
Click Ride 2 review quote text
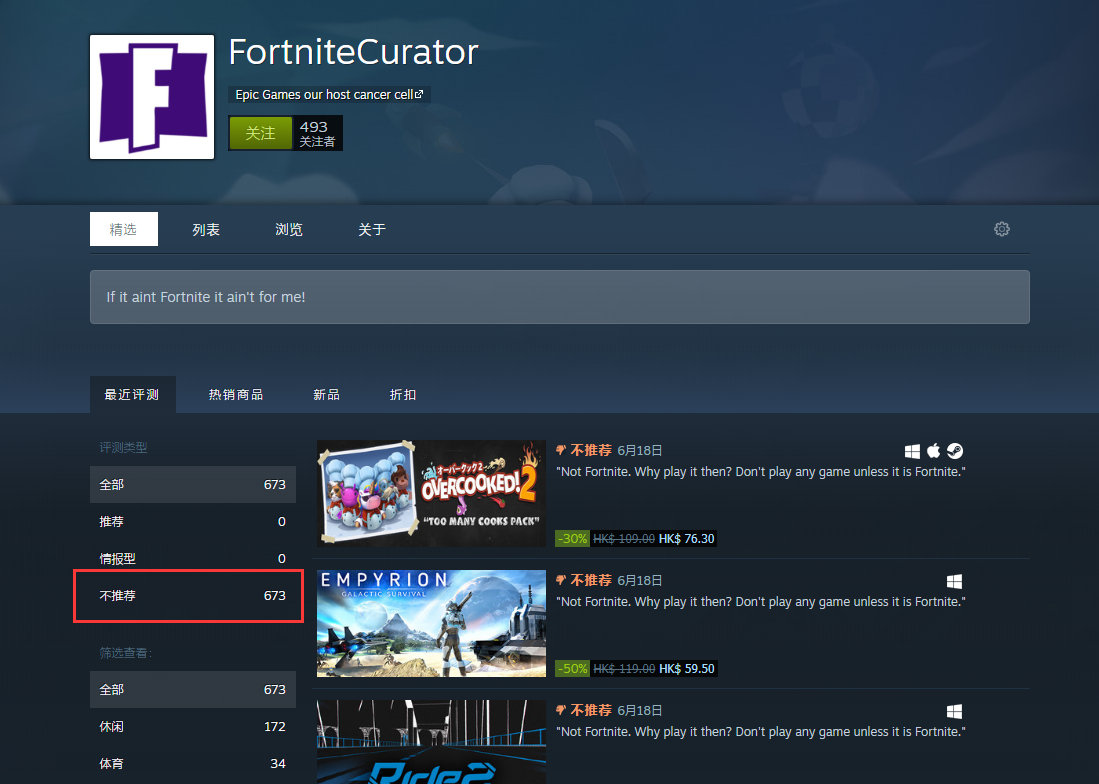(x=760, y=731)
